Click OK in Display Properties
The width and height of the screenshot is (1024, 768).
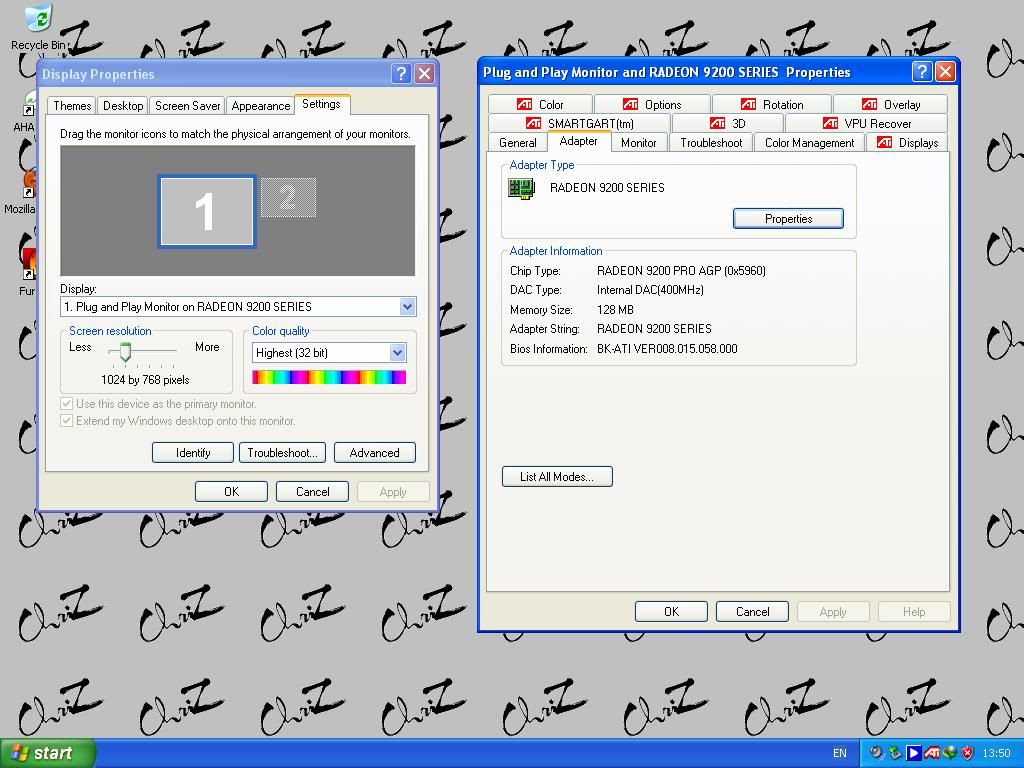pos(231,492)
